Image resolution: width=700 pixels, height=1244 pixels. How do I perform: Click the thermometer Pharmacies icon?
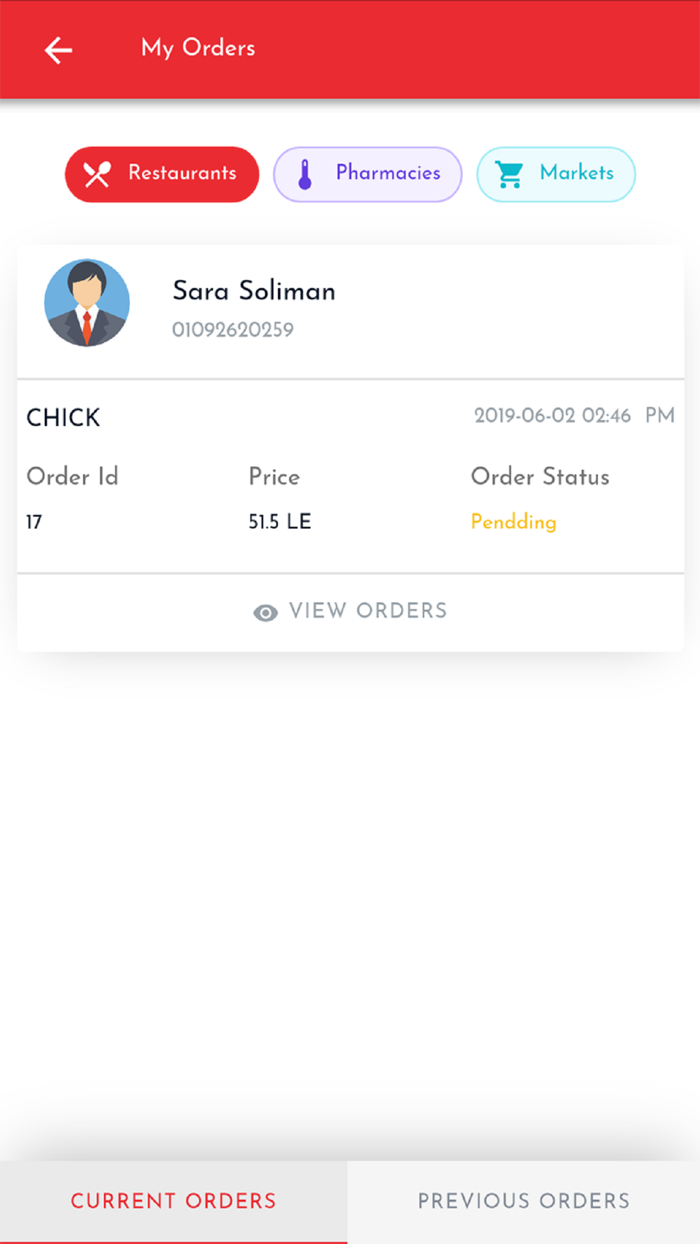305,175
